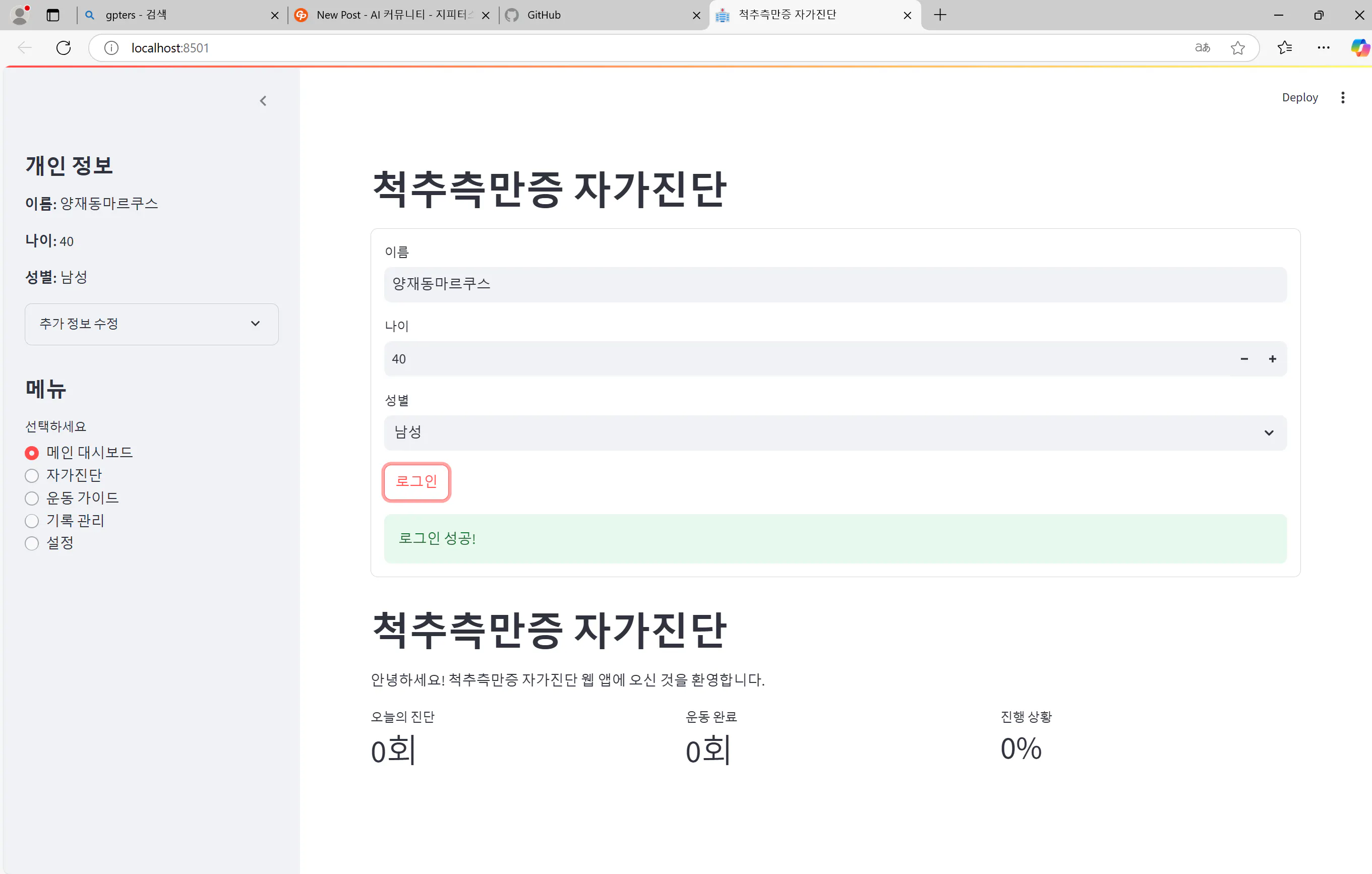Open the site information icon in address bar

click(110, 48)
